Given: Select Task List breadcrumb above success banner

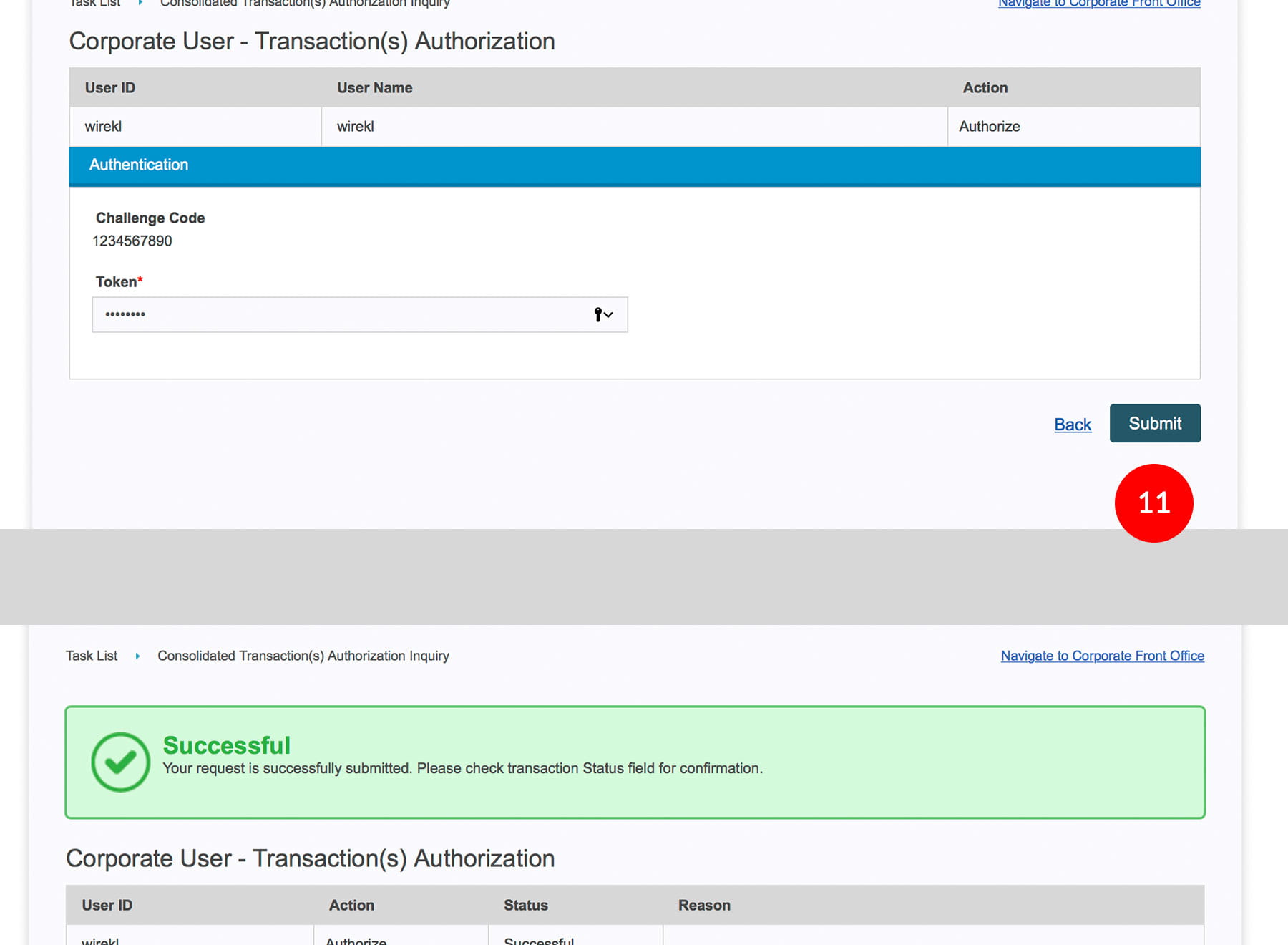Looking at the screenshot, I should tap(92, 656).
